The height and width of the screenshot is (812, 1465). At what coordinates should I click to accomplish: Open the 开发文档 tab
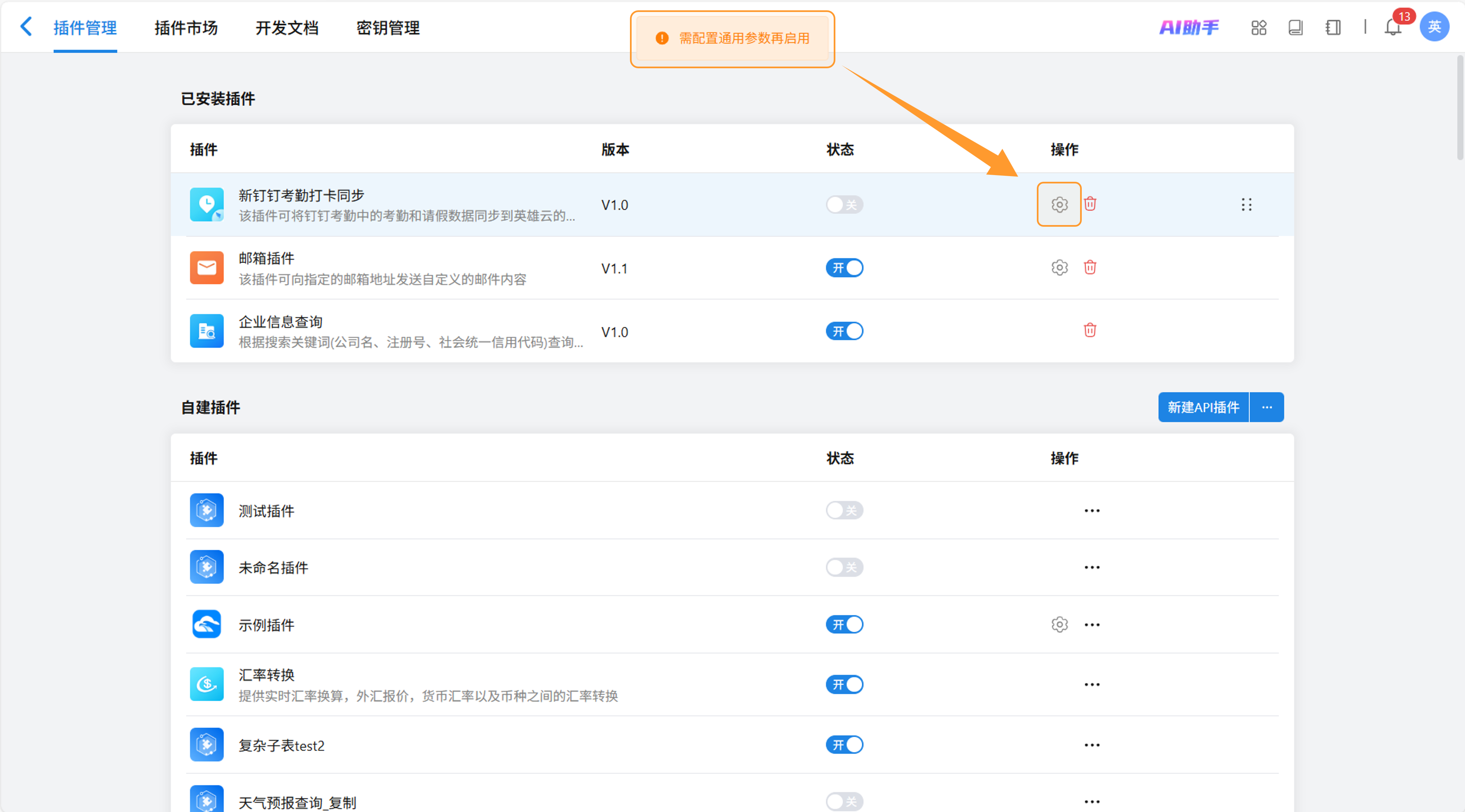pyautogui.click(x=287, y=28)
